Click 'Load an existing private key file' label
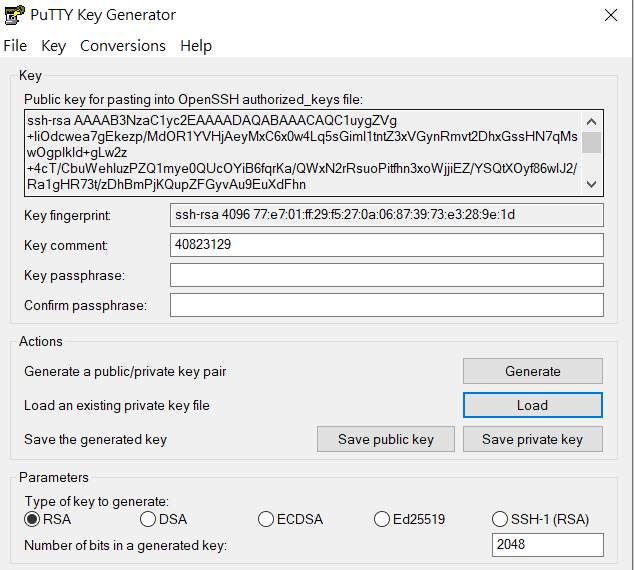 tap(117, 405)
